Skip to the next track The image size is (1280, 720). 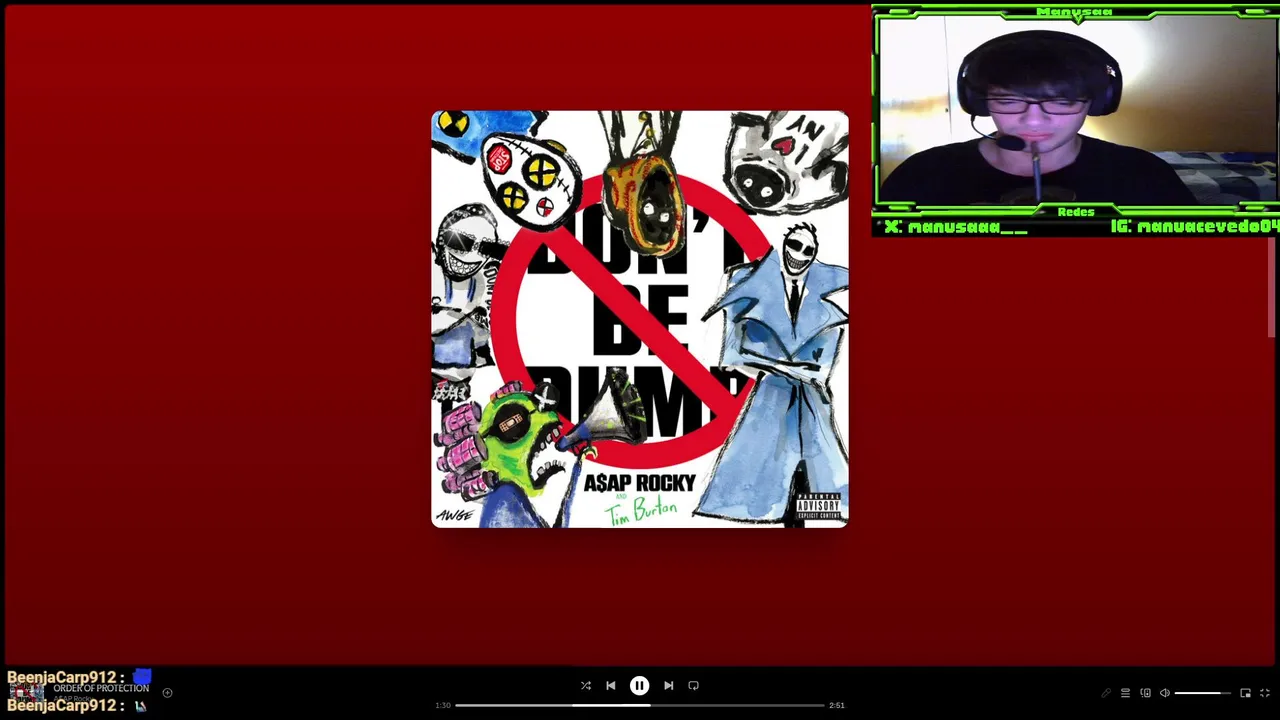[x=668, y=686]
